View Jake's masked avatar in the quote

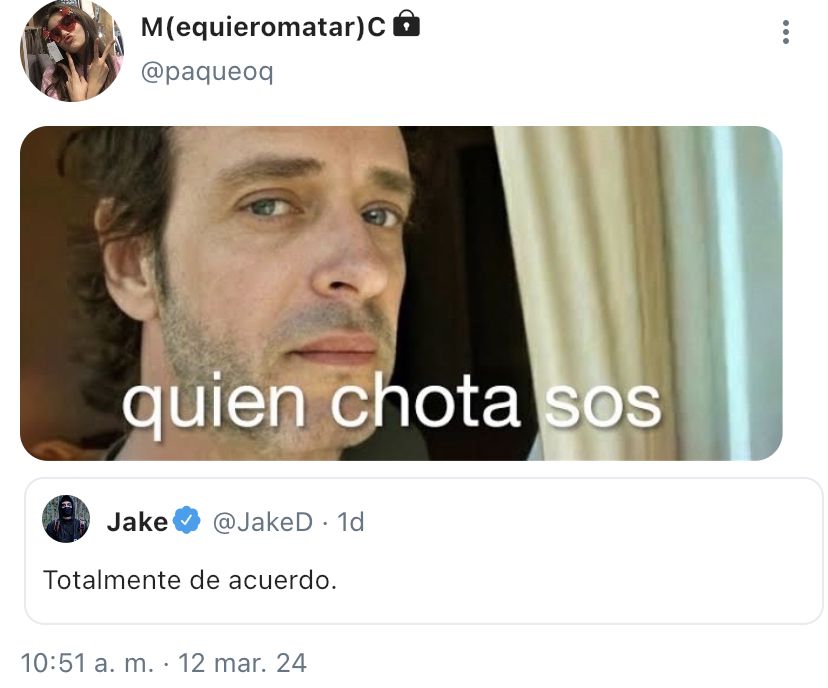[65, 519]
